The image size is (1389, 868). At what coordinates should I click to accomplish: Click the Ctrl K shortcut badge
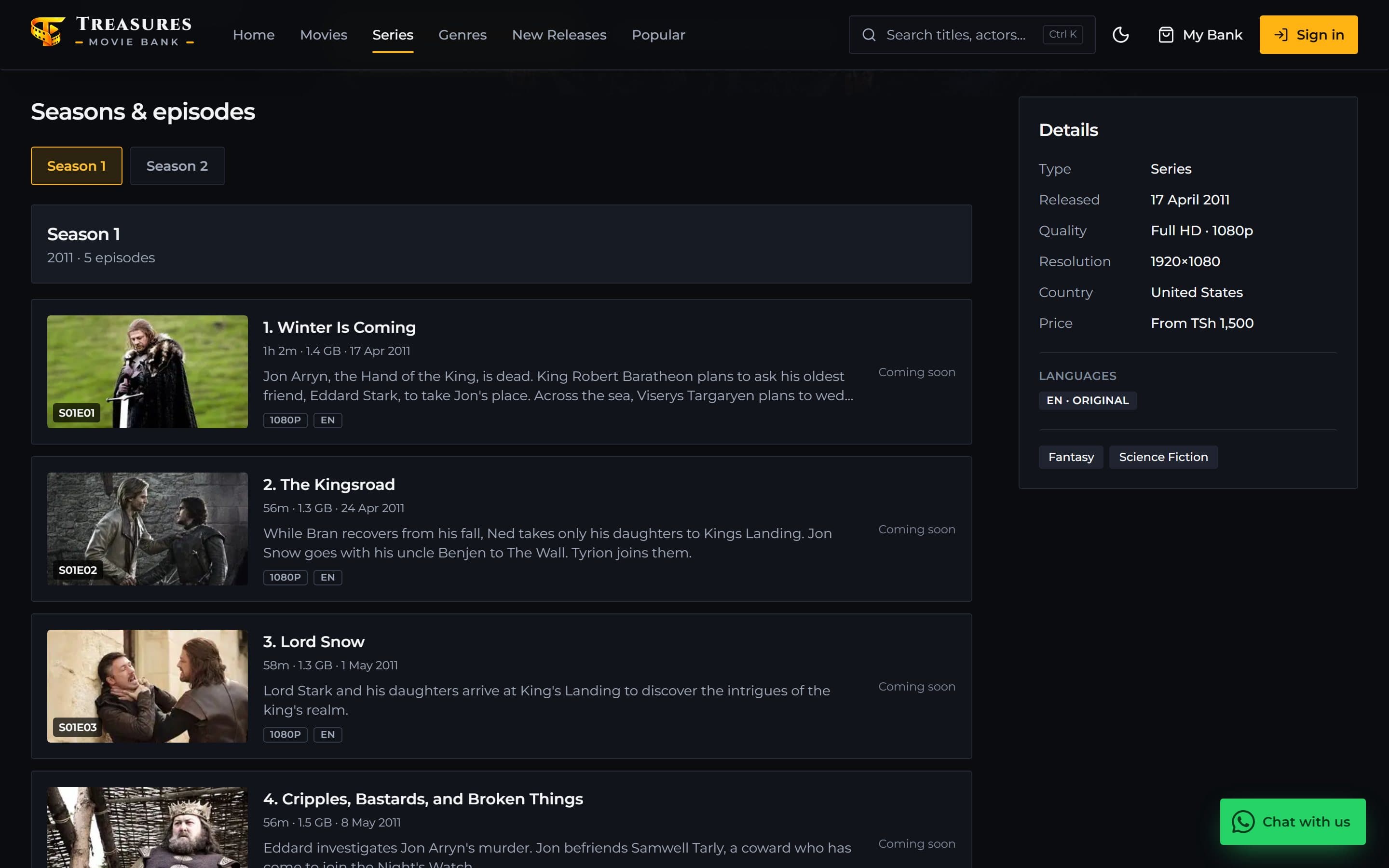pyautogui.click(x=1062, y=34)
